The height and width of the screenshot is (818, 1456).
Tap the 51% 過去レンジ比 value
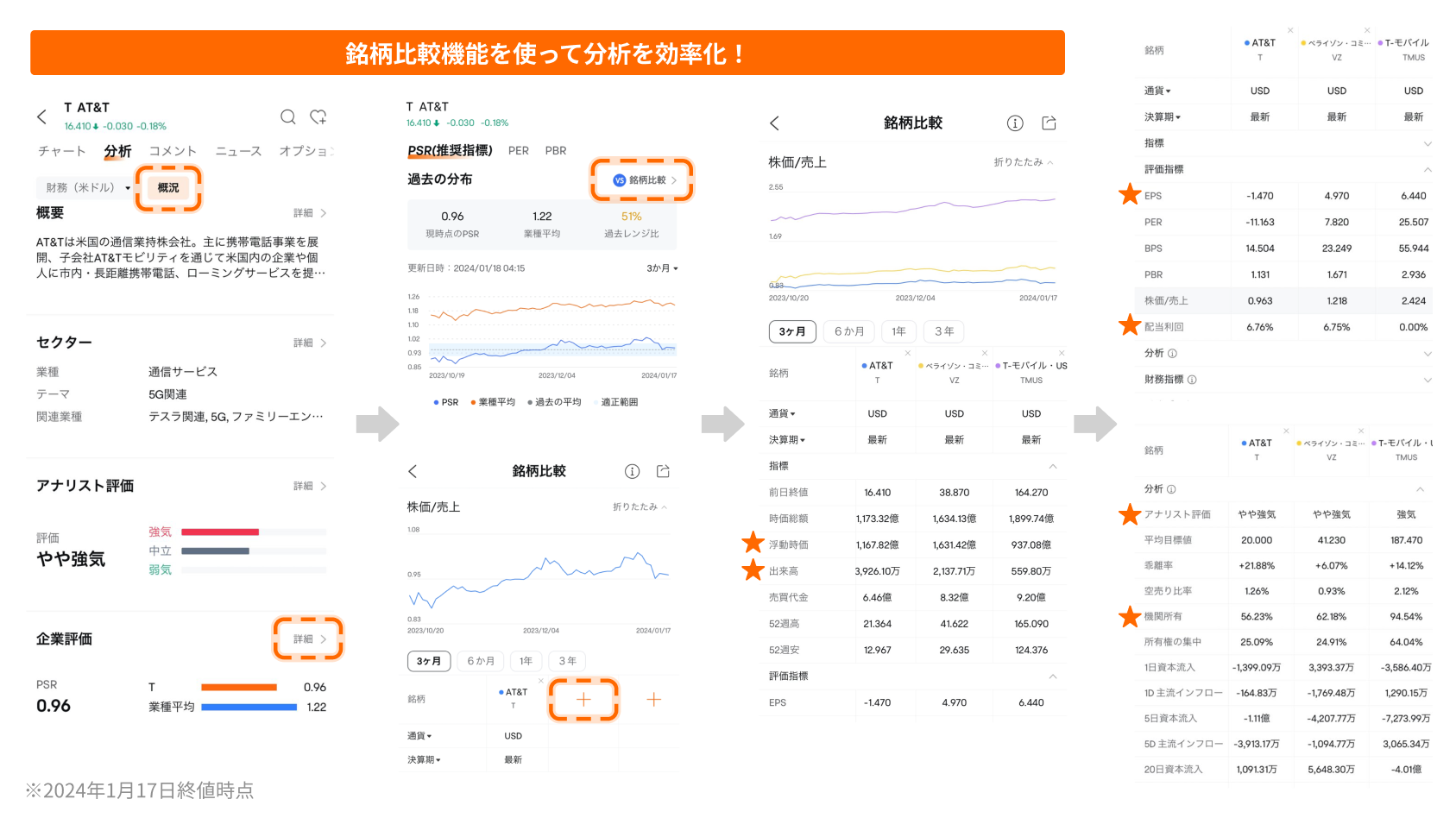click(632, 217)
